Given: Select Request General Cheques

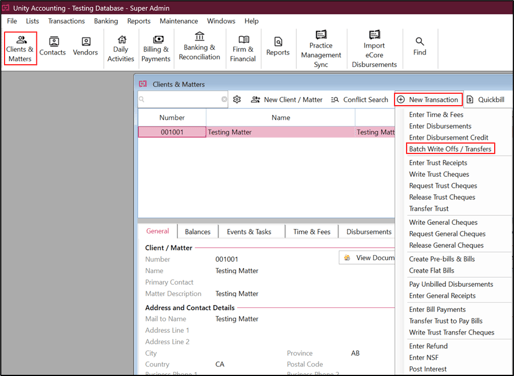Looking at the screenshot, I should (447, 234).
